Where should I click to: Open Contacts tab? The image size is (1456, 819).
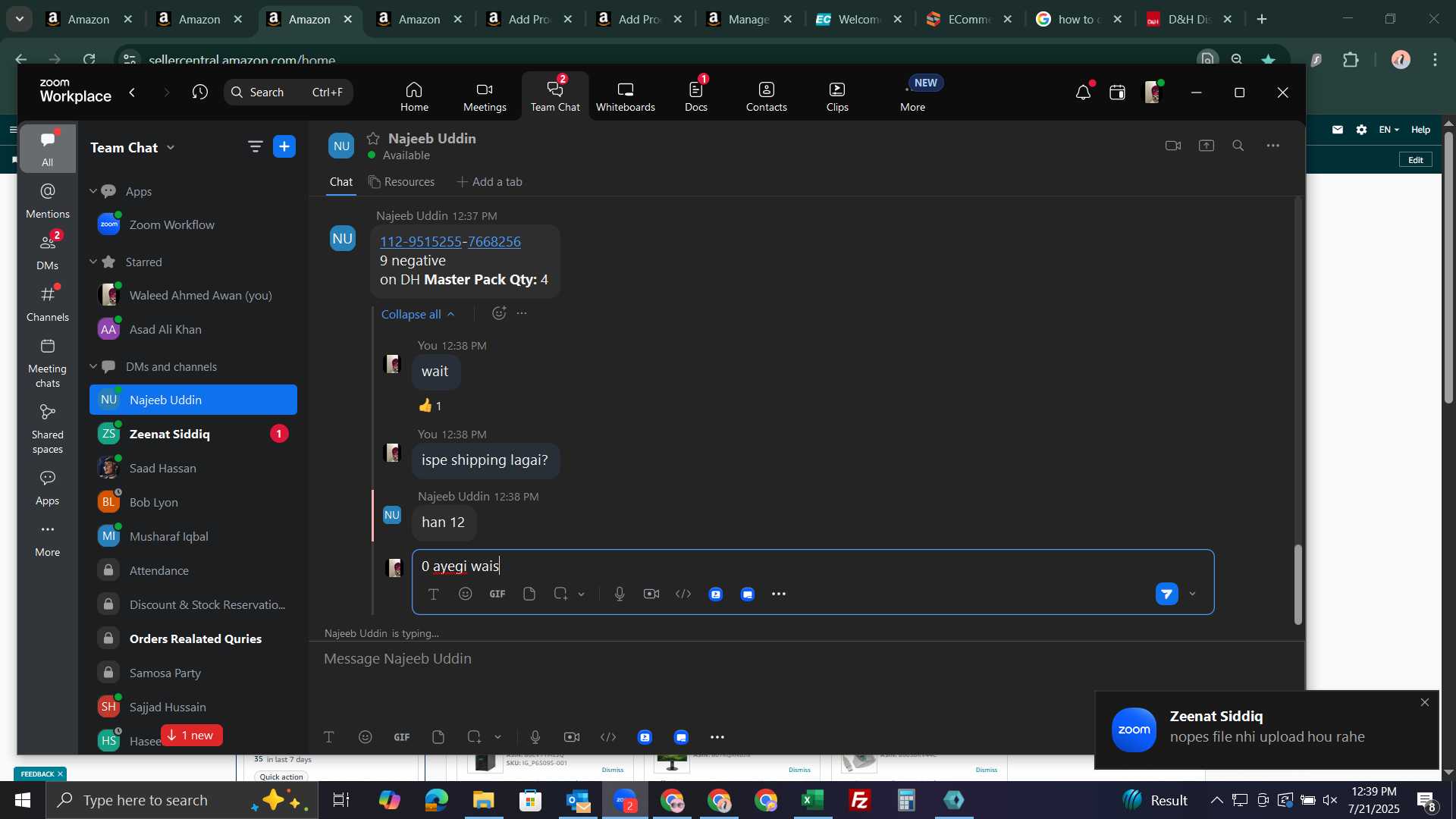[x=766, y=96]
